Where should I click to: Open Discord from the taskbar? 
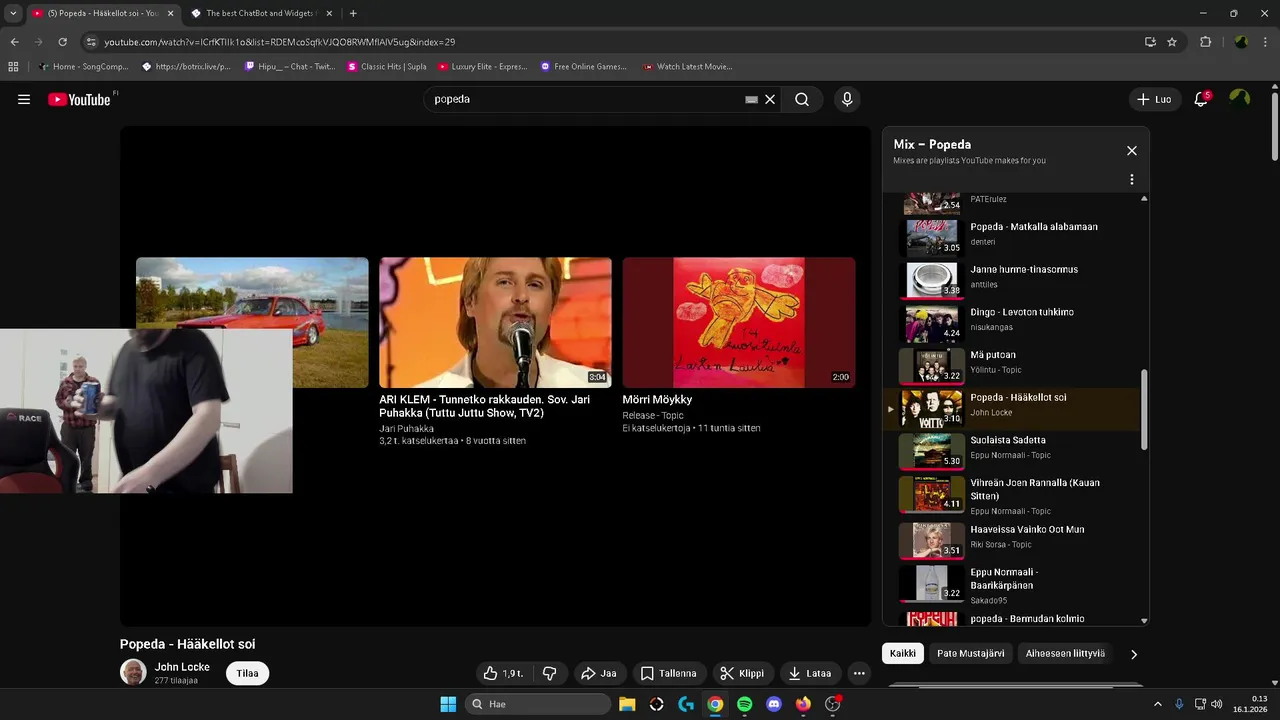point(773,704)
